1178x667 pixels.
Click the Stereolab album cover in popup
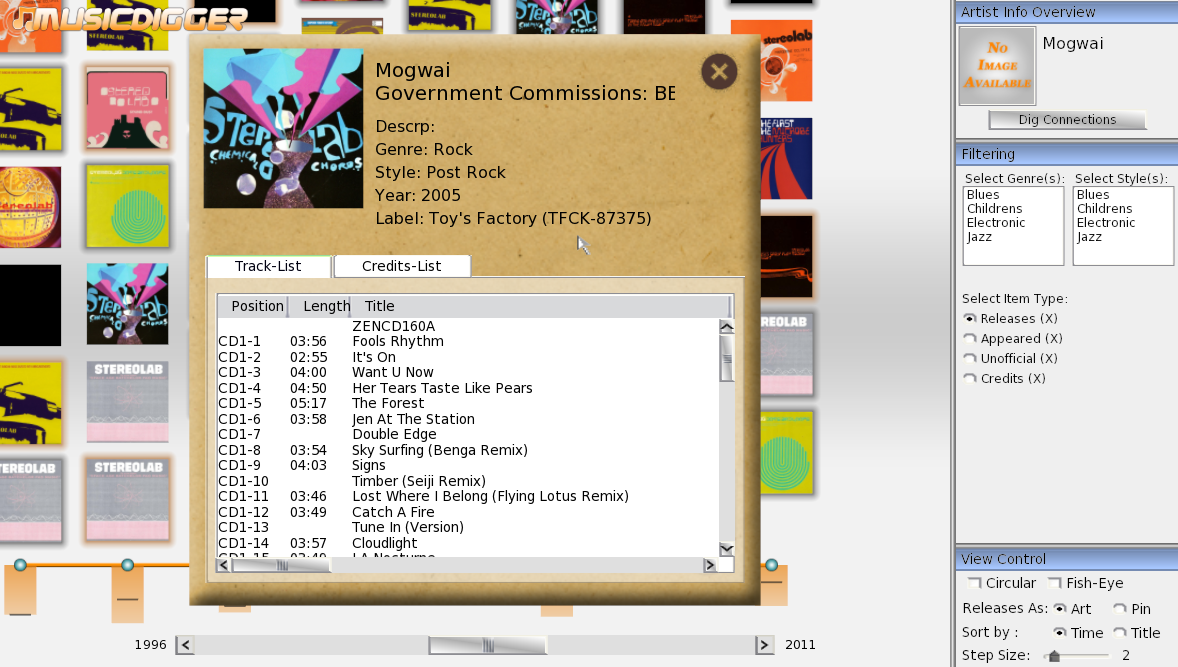point(283,128)
